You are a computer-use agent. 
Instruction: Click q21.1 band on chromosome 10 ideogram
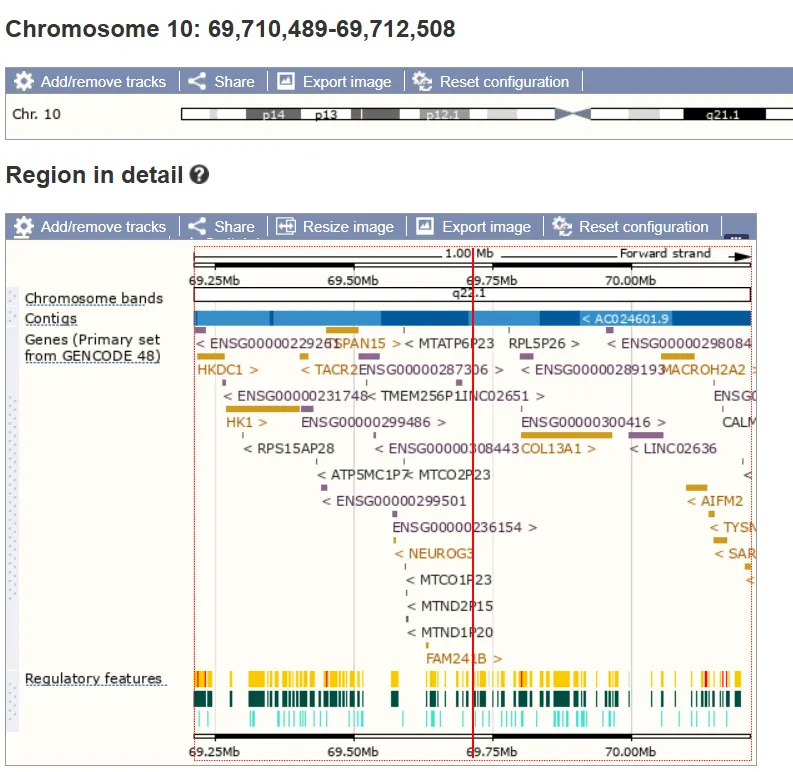724,114
